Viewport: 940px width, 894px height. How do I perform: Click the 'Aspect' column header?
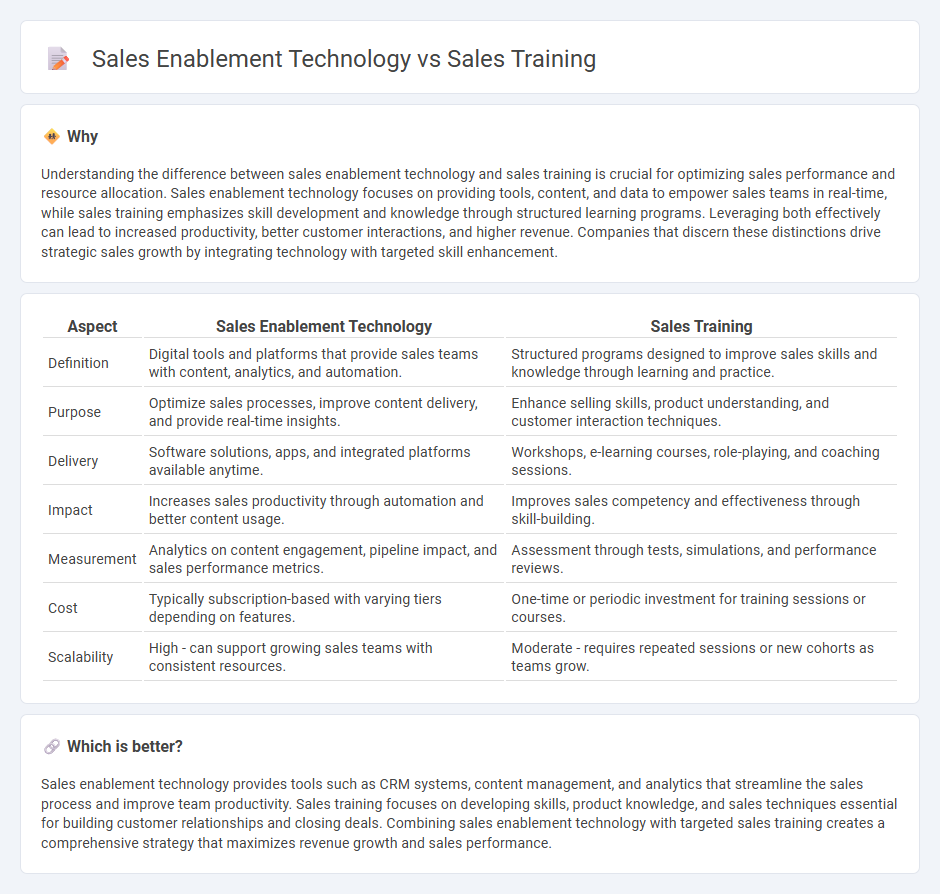(92, 326)
